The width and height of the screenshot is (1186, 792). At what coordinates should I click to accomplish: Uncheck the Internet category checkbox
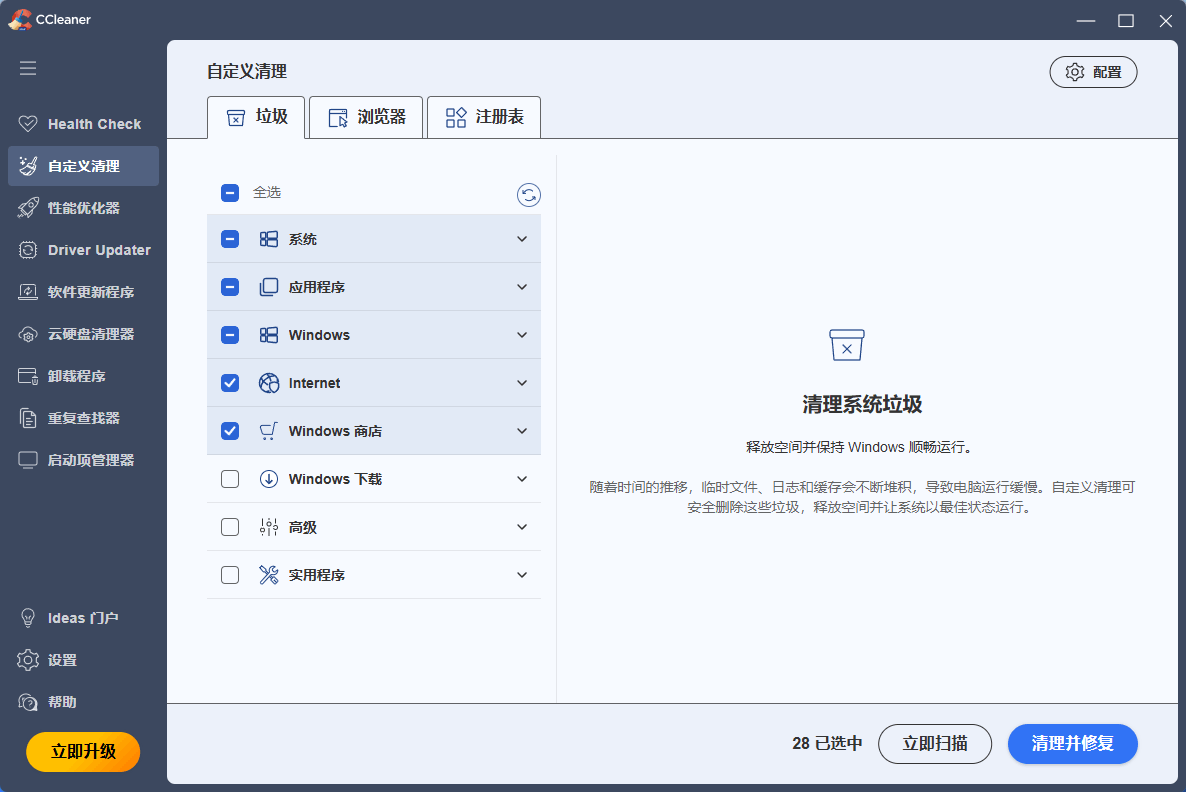point(230,383)
